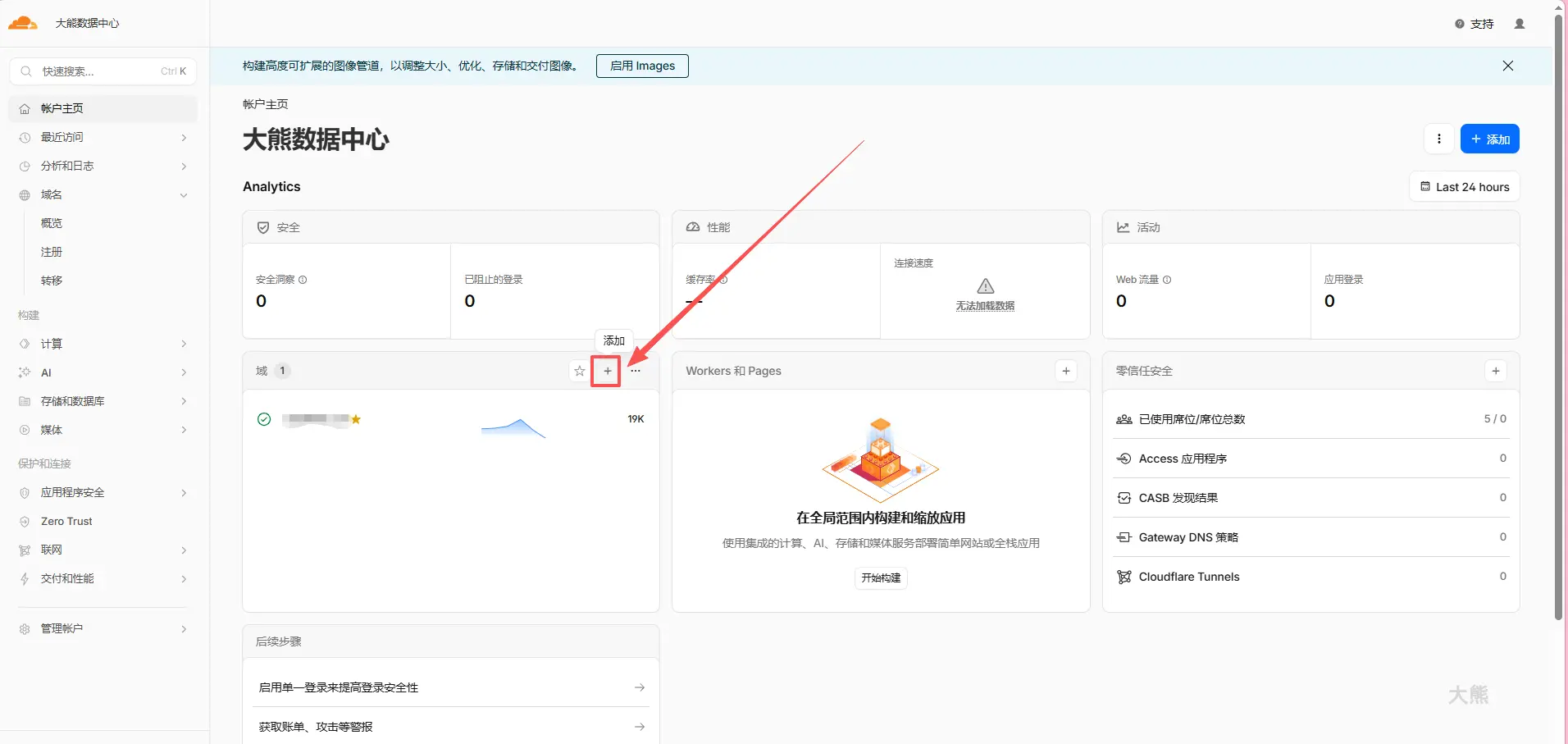Click the page vertical scrollbar
Screen dimensions: 1568x744
(x=1558, y=328)
